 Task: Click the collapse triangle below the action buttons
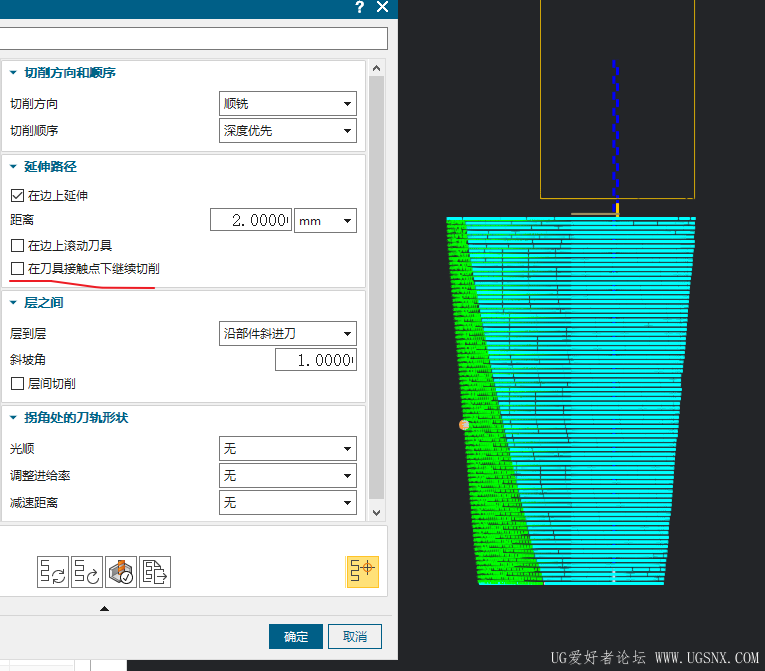tap(104, 609)
